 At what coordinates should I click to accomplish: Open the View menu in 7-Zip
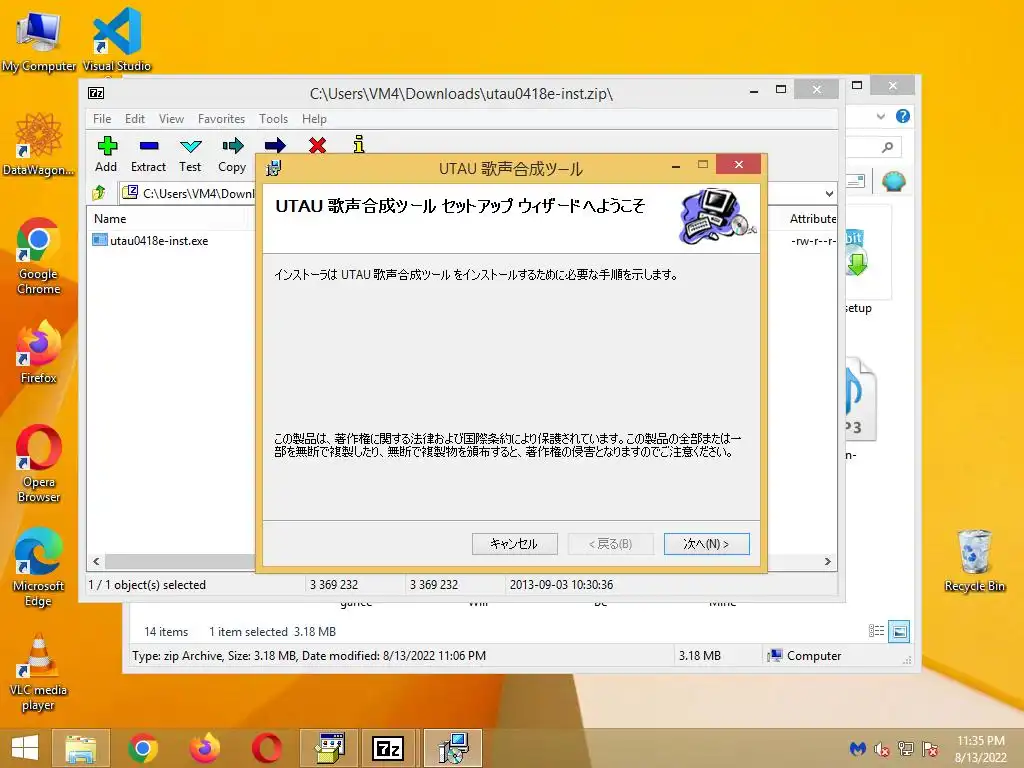click(171, 119)
